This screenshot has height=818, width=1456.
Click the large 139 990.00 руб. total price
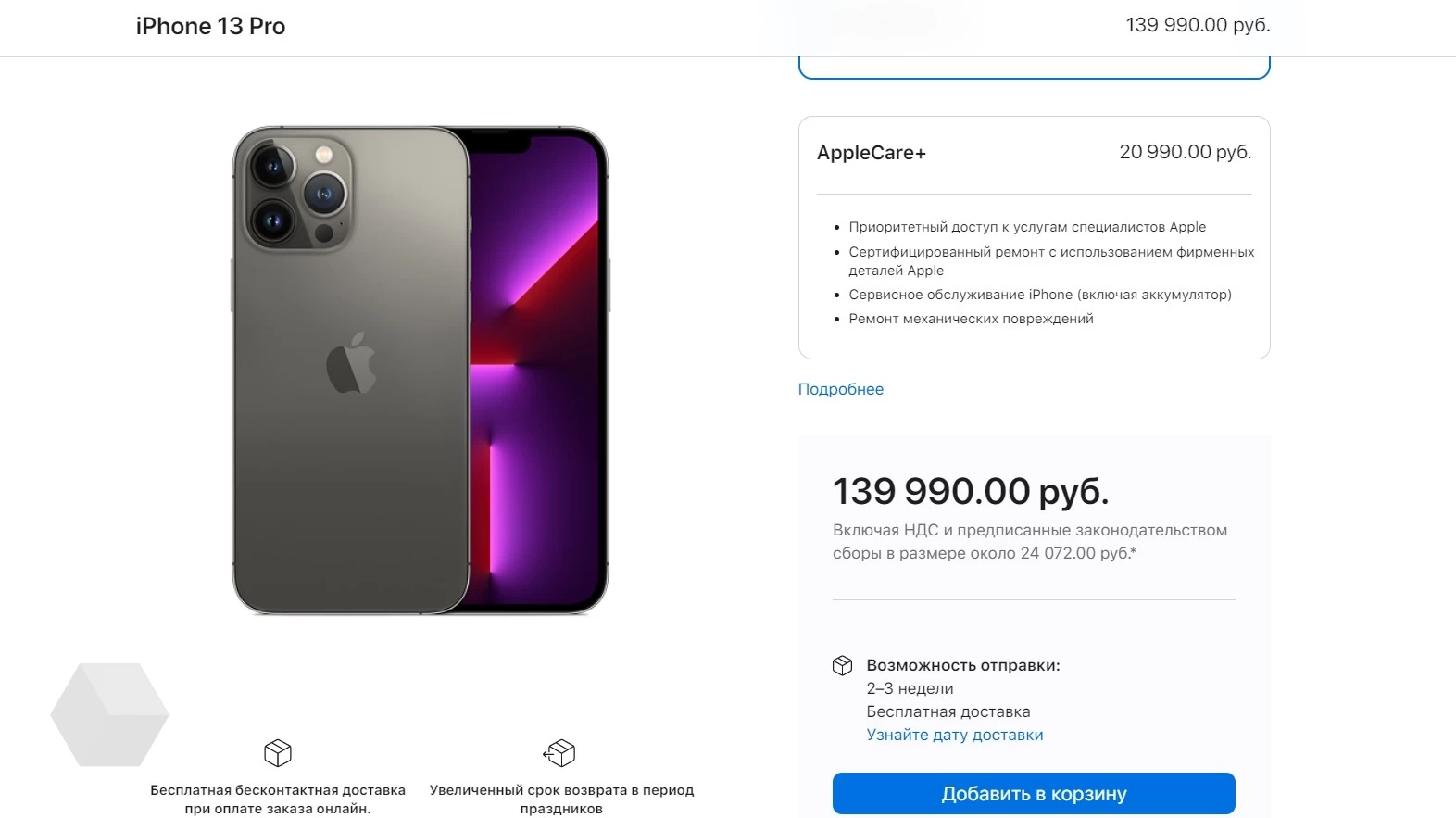[970, 491]
